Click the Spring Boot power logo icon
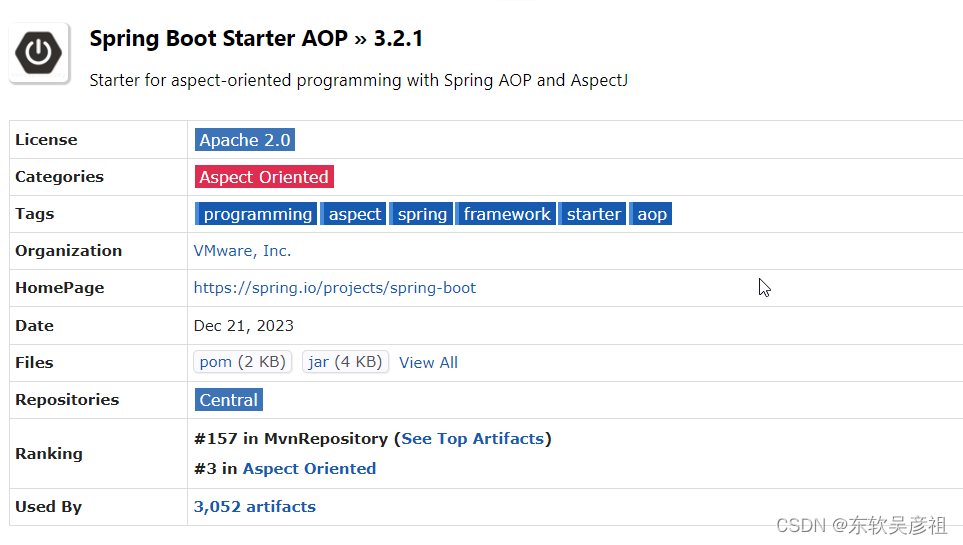The width and height of the screenshot is (963, 545). (x=39, y=53)
